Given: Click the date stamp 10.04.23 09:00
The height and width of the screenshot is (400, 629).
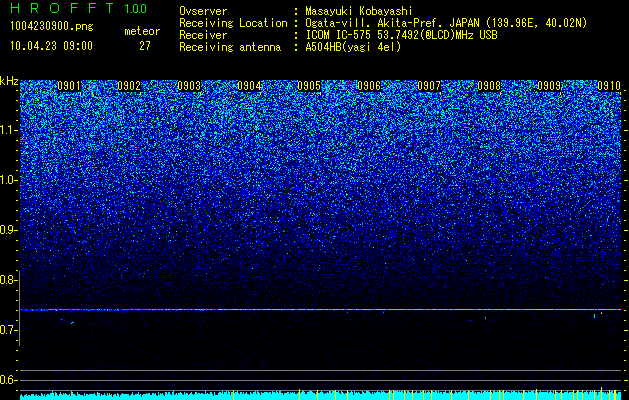Looking at the screenshot, I should pyautogui.click(x=51, y=46).
